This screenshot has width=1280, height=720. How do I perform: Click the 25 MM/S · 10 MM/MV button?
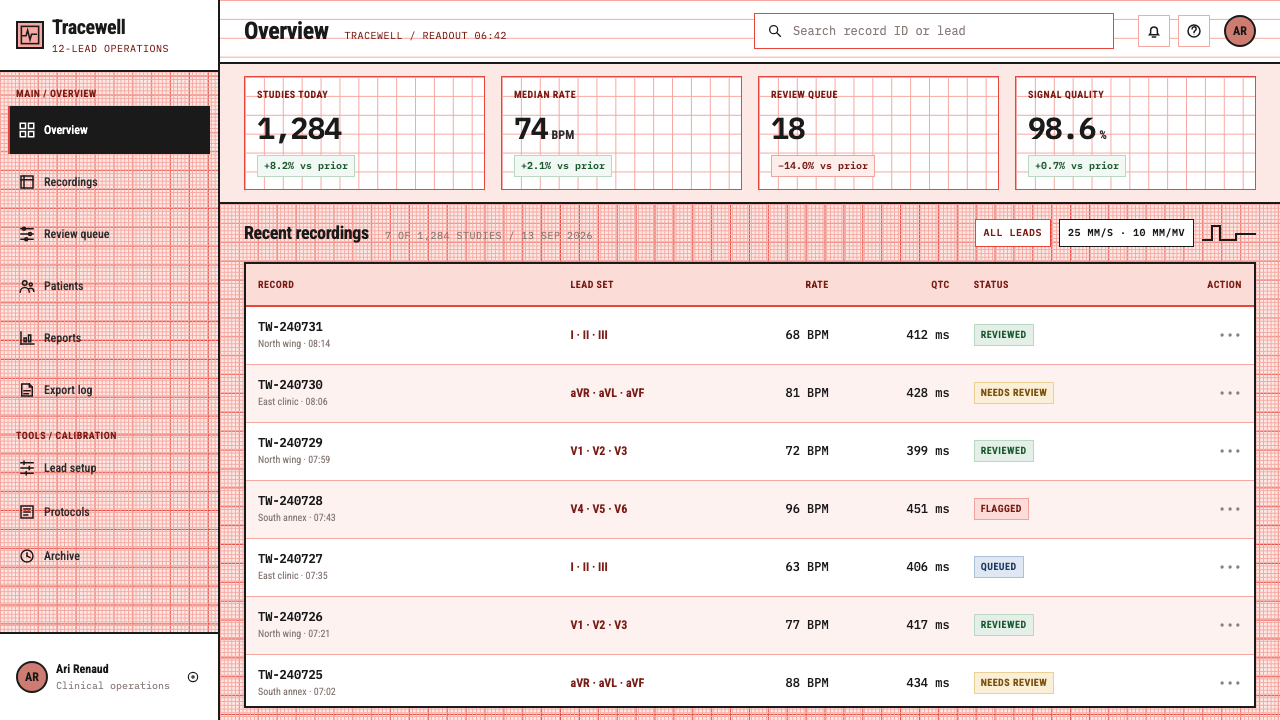pos(1126,233)
